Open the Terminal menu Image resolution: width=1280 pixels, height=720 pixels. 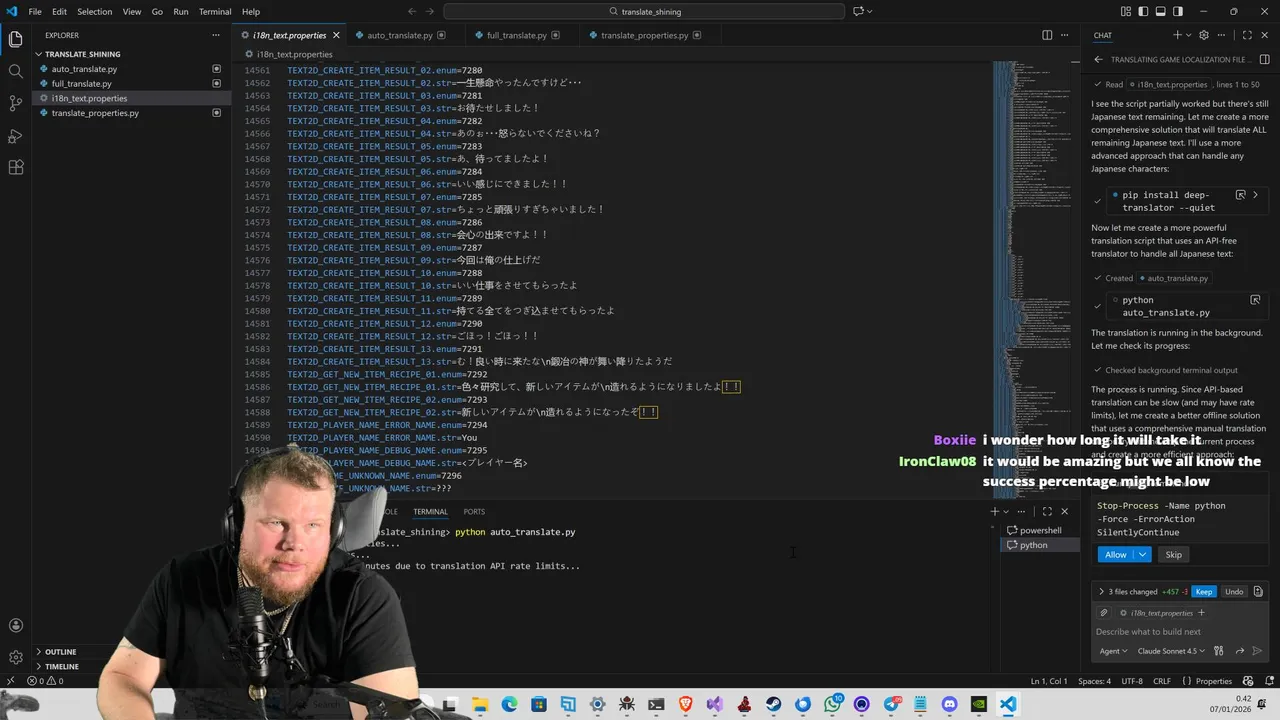pos(215,11)
